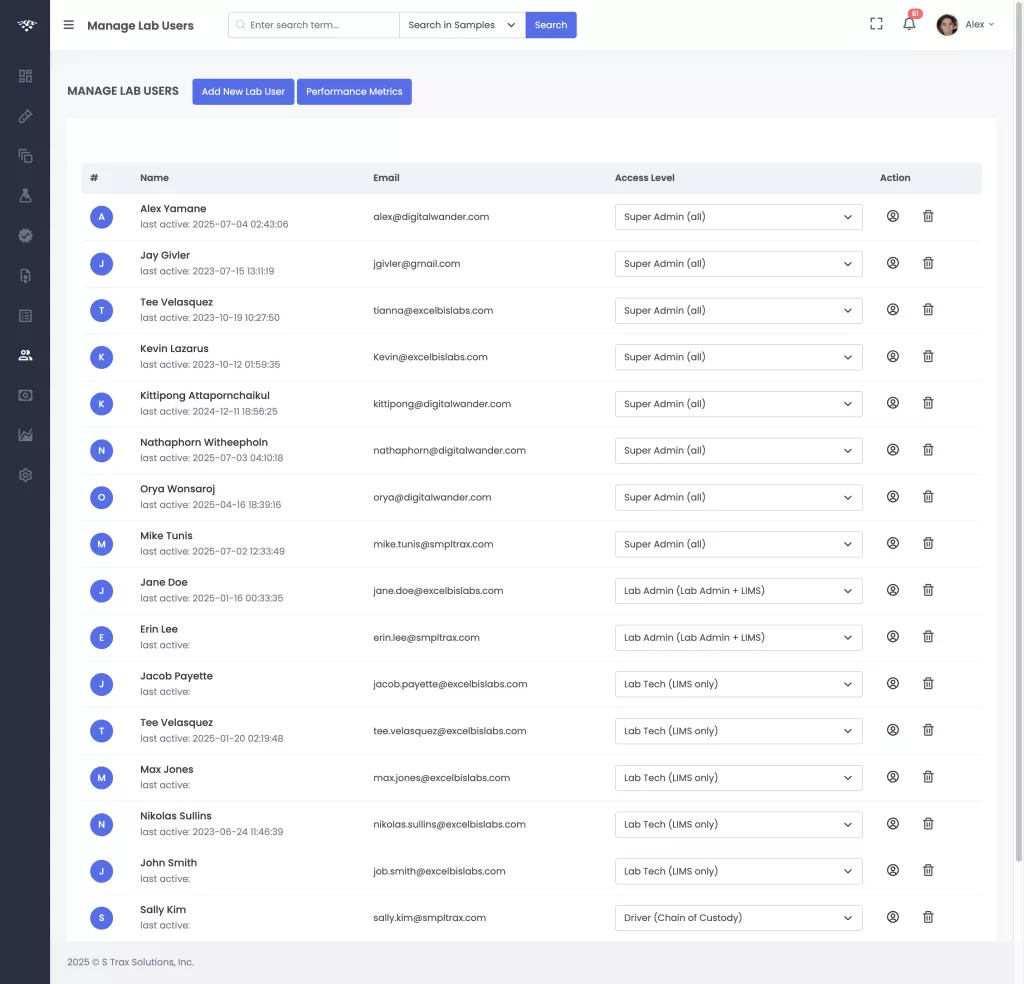View profile icon for Sally Kim
This screenshot has width=1024, height=984.
(893, 917)
